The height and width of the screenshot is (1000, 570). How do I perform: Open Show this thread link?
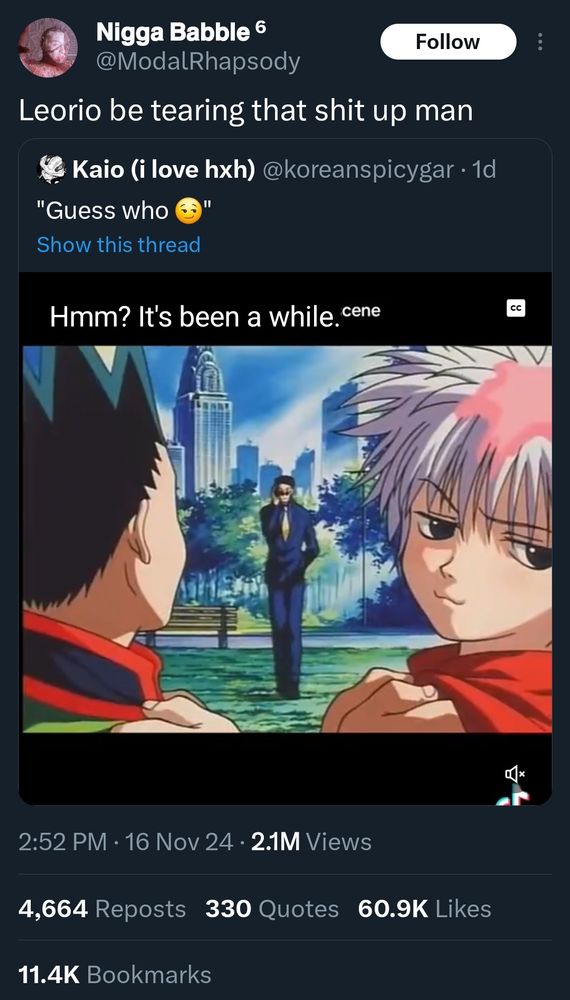(x=119, y=244)
